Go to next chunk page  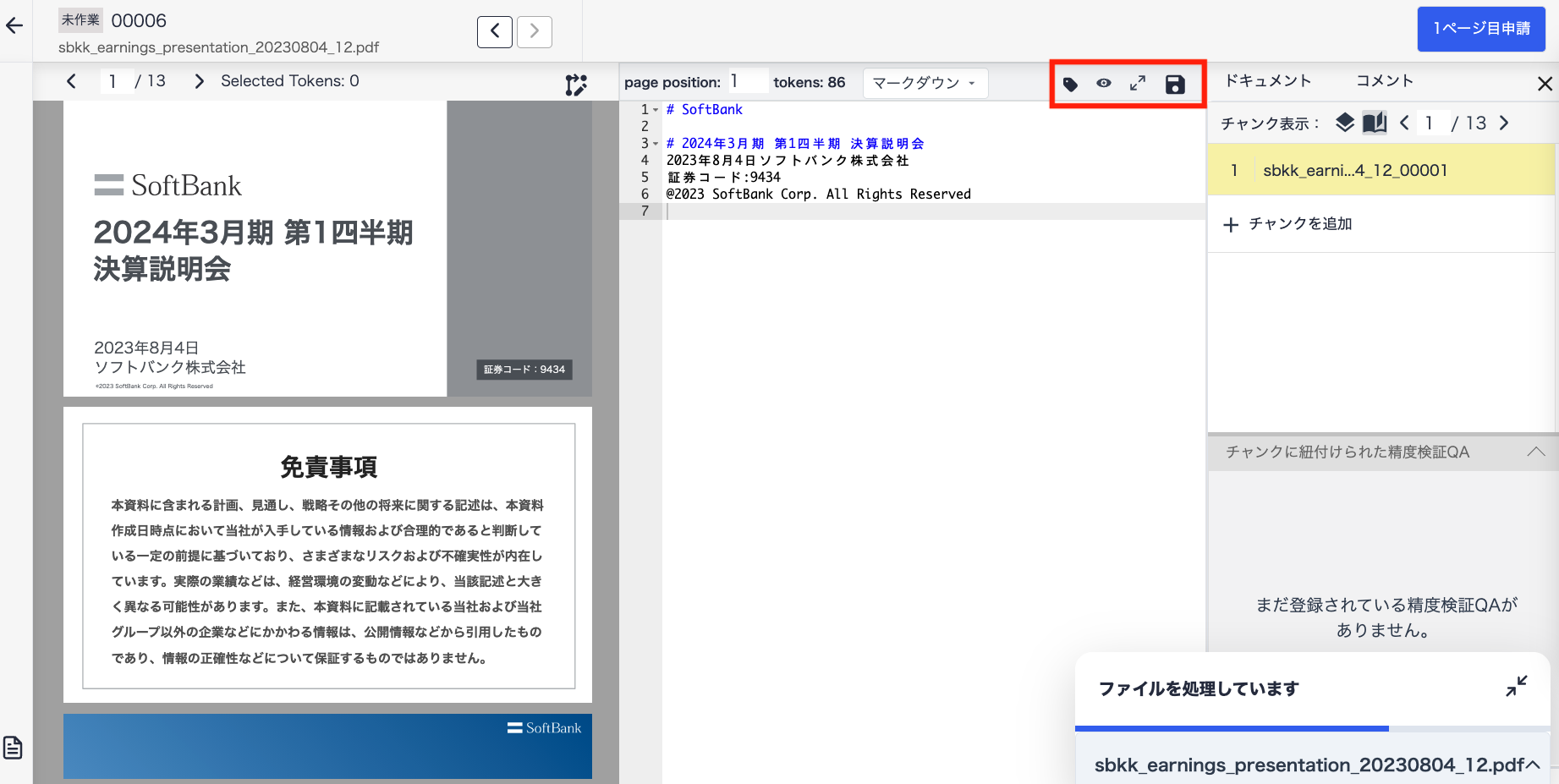(x=1504, y=123)
